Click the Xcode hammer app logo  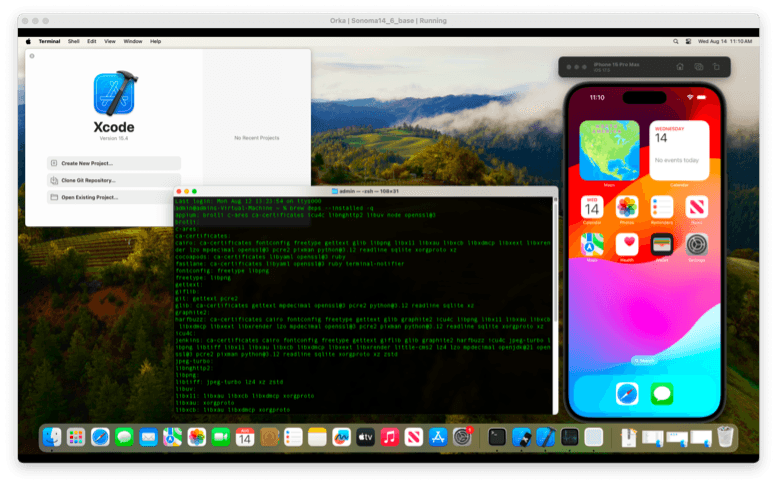[x=115, y=93]
